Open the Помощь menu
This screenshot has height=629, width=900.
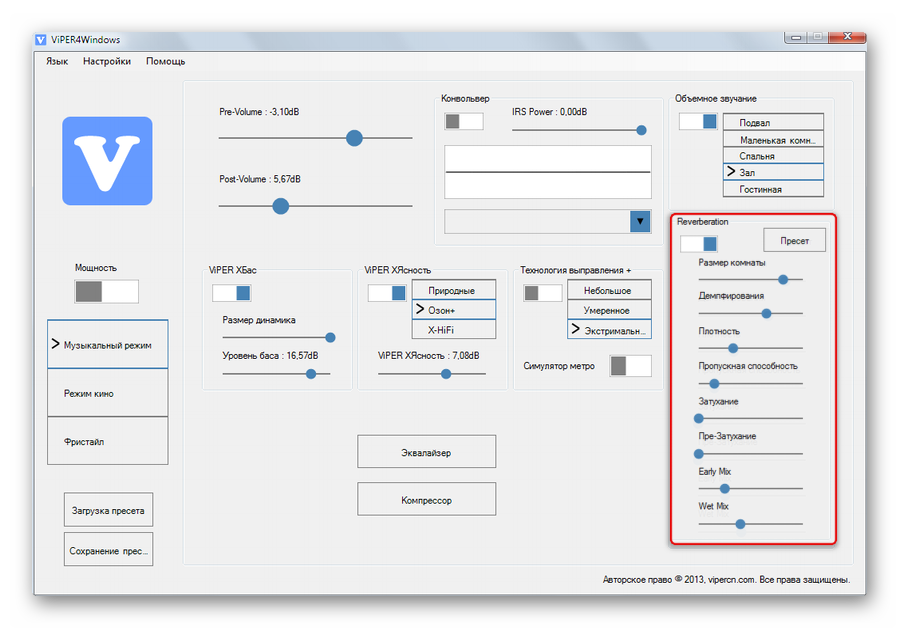pos(165,61)
